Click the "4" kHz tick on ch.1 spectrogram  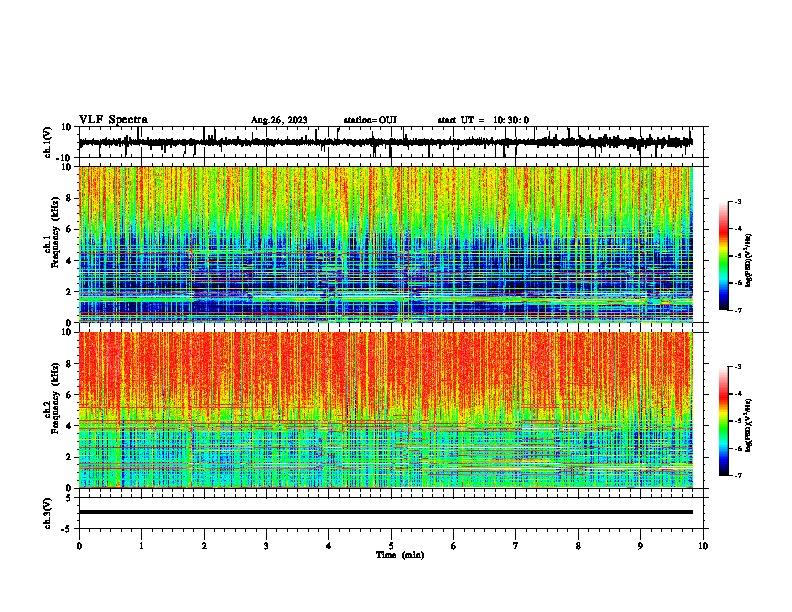pyautogui.click(x=69, y=261)
